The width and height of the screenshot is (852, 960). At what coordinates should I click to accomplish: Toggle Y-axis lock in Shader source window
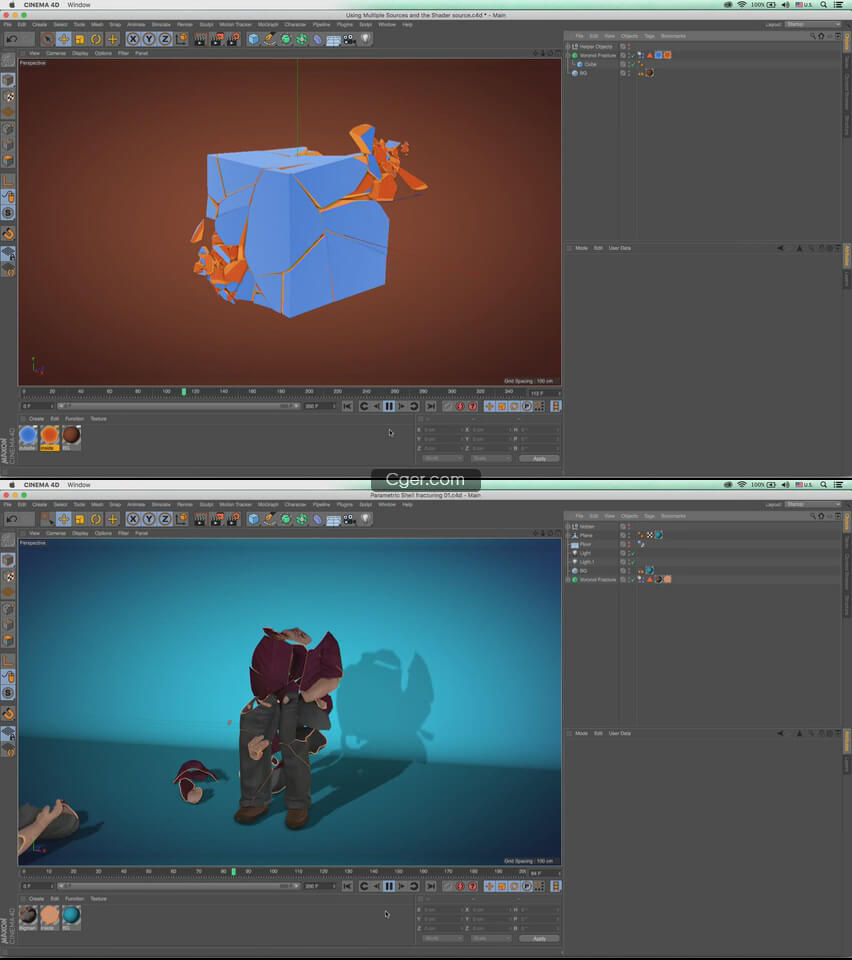[149, 39]
